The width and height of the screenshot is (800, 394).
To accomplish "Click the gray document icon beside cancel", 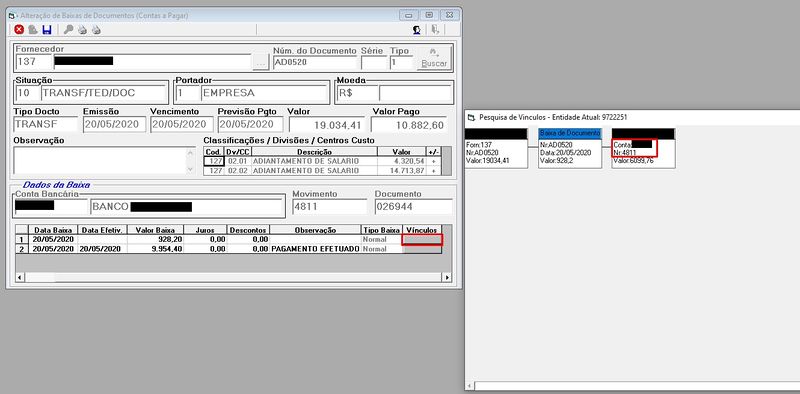I will (33, 30).
